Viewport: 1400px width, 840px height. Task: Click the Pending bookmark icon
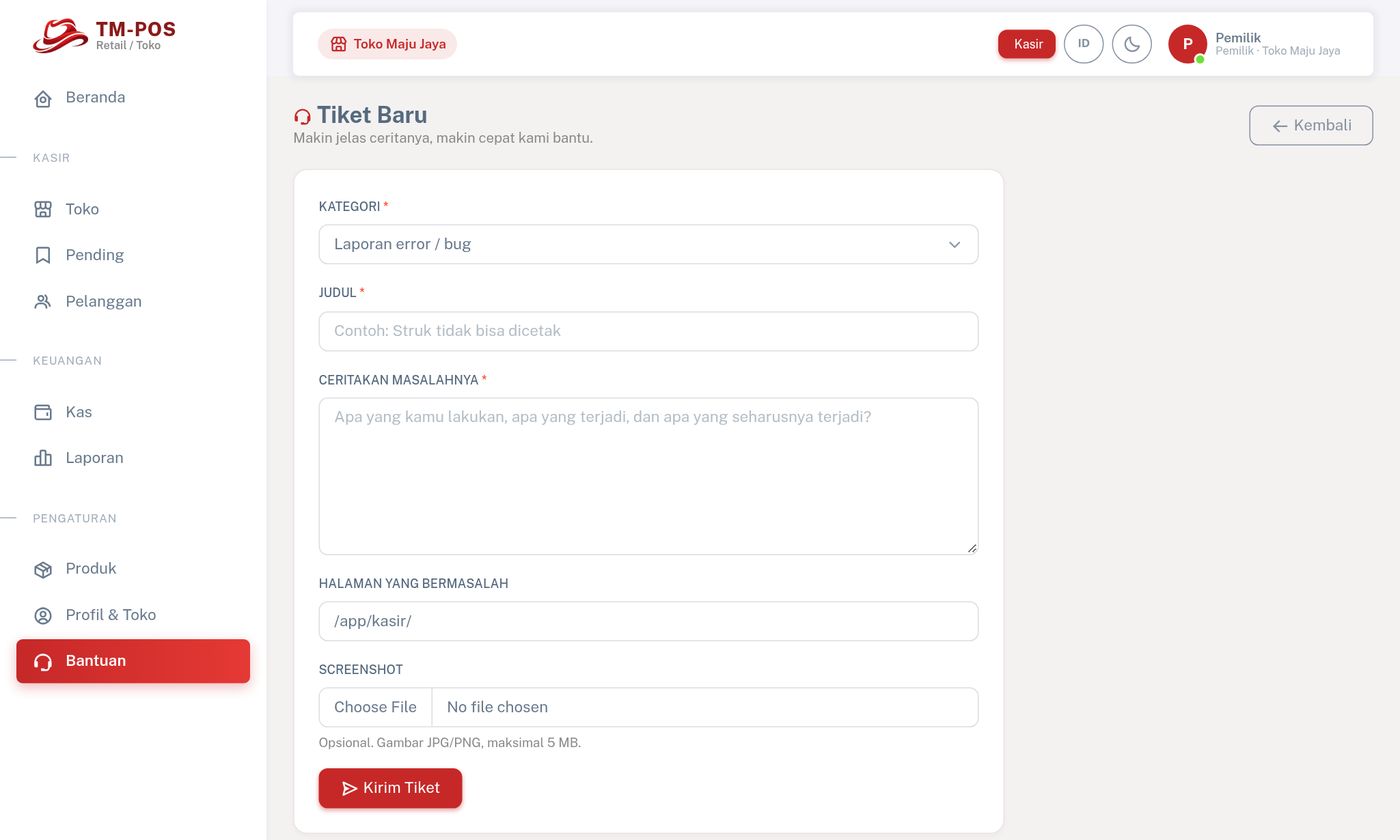[x=43, y=255]
